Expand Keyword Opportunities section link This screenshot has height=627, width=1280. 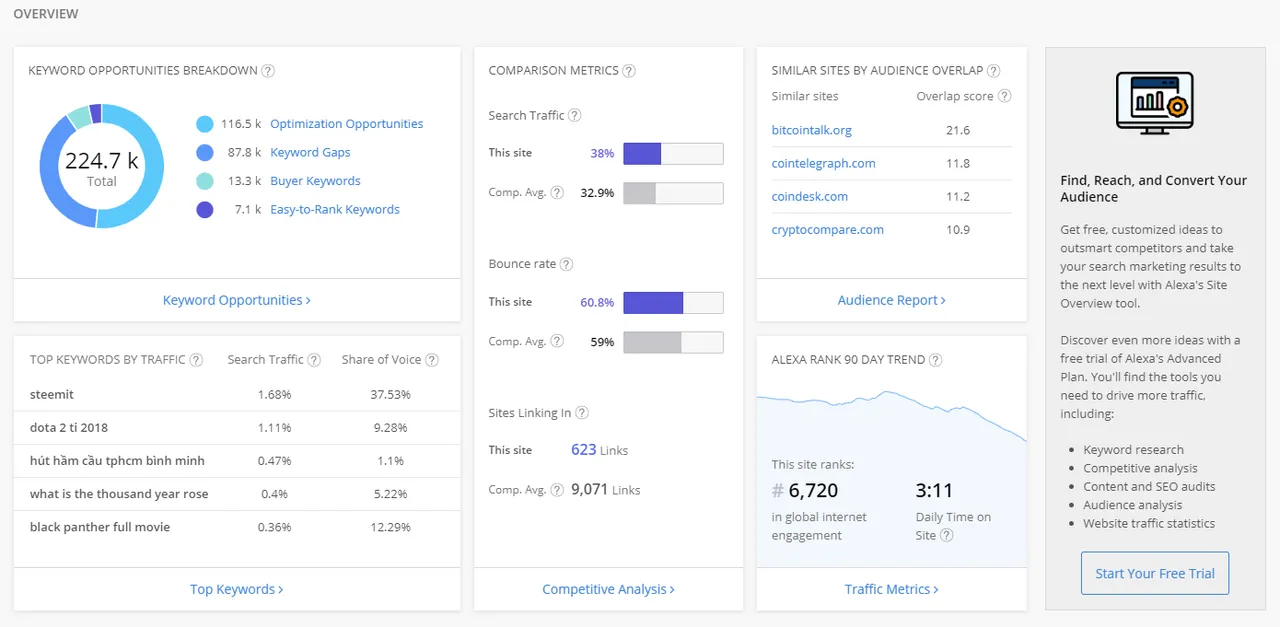pyautogui.click(x=237, y=300)
